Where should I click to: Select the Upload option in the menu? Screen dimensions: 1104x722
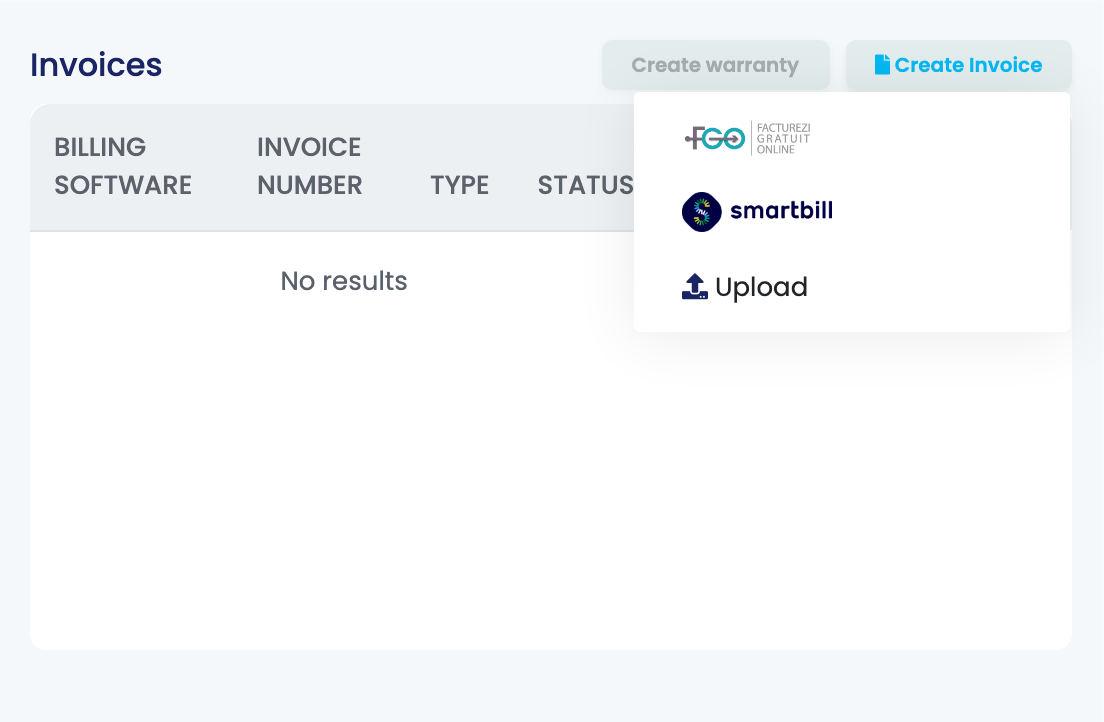[x=745, y=287]
